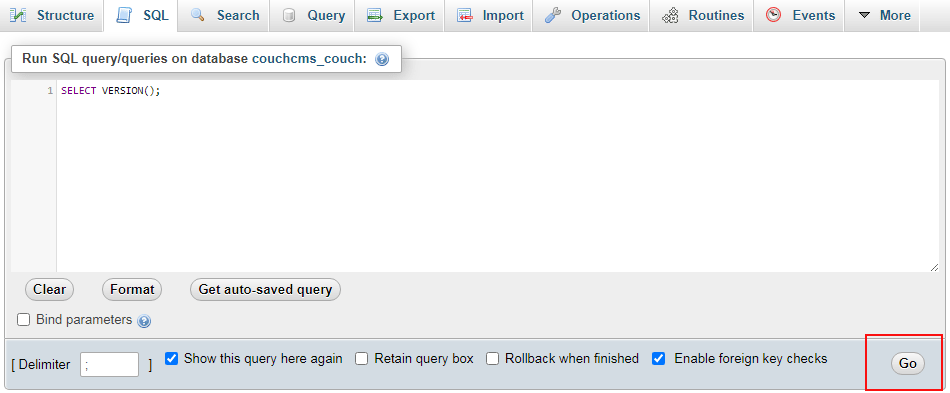Check the Retain query box option
The width and height of the screenshot is (950, 393).
(x=362, y=358)
